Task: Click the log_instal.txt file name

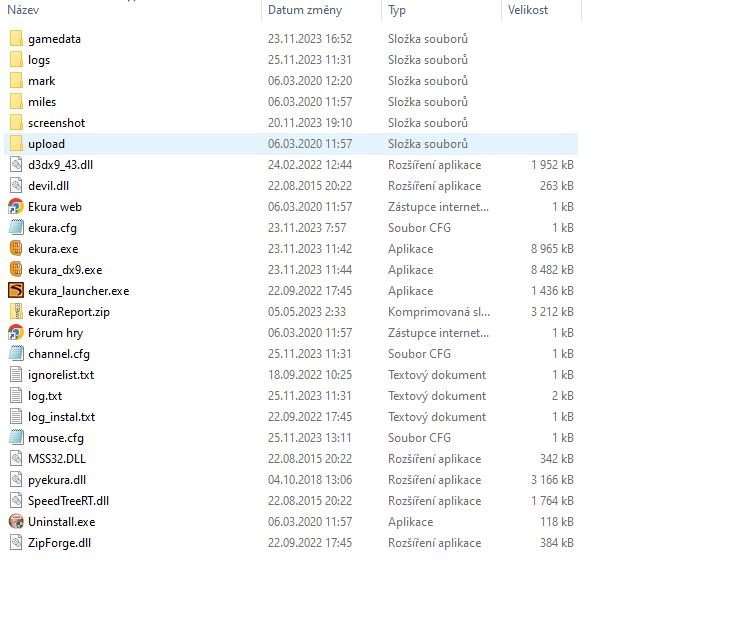Action: coord(61,417)
